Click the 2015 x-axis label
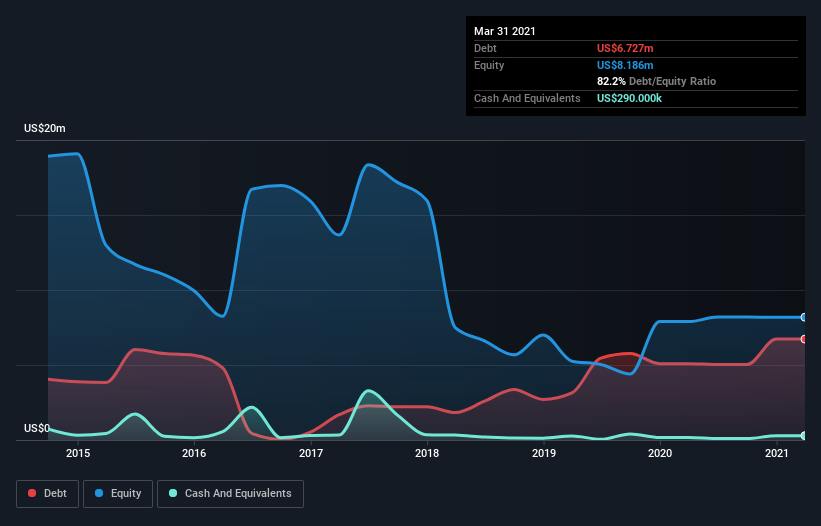This screenshot has width=821, height=526. click(77, 453)
